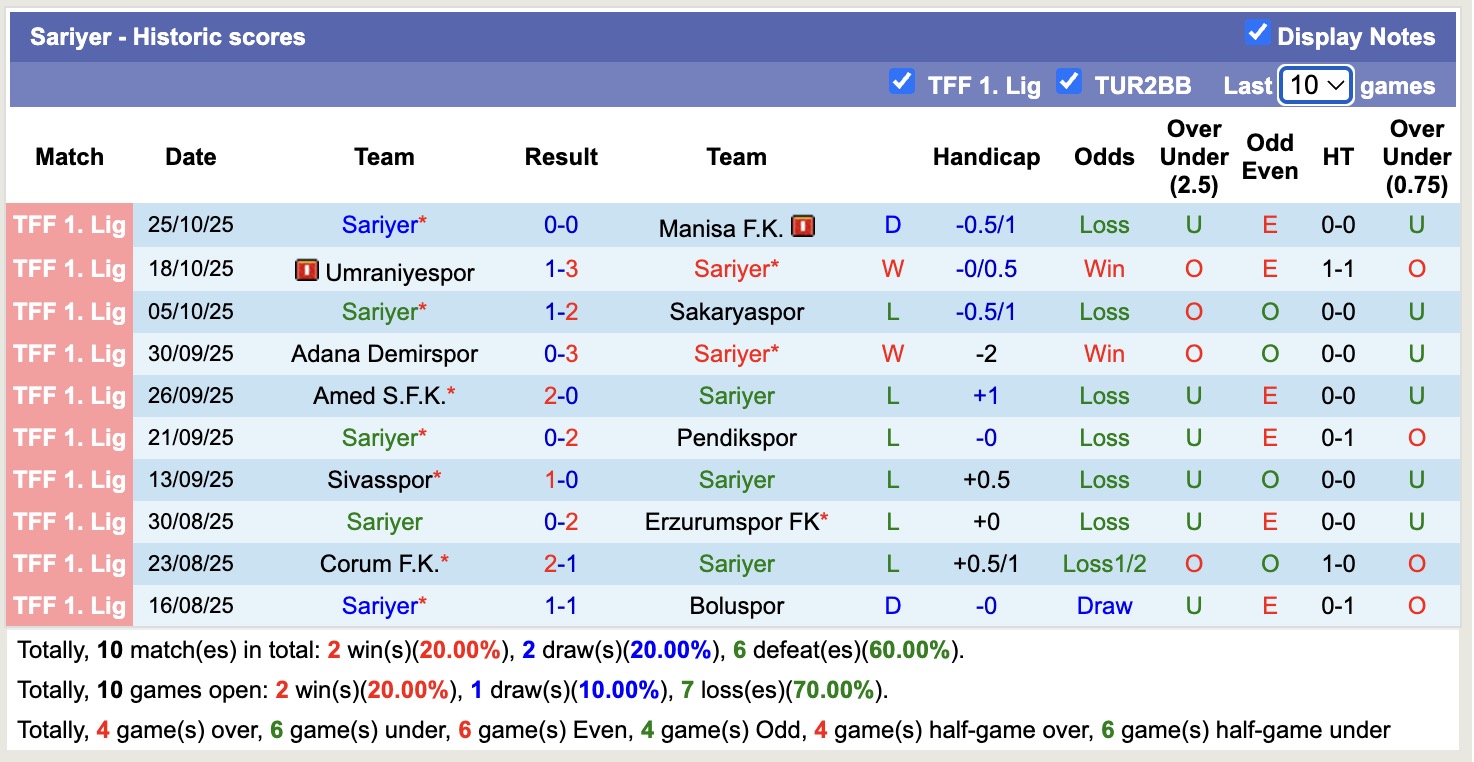Image resolution: width=1474 pixels, height=762 pixels.
Task: Uncheck the Display Notes checkbox
Action: (x=1256, y=33)
